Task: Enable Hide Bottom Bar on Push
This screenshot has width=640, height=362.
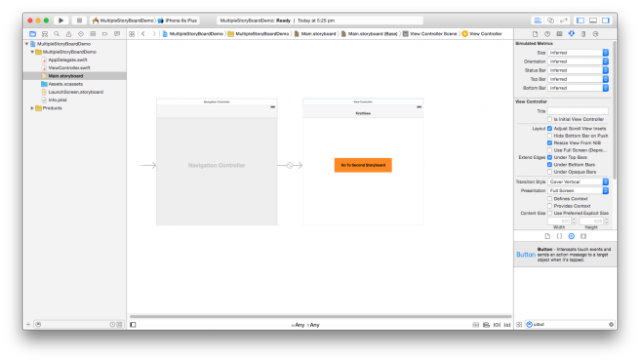Action: 550,135
